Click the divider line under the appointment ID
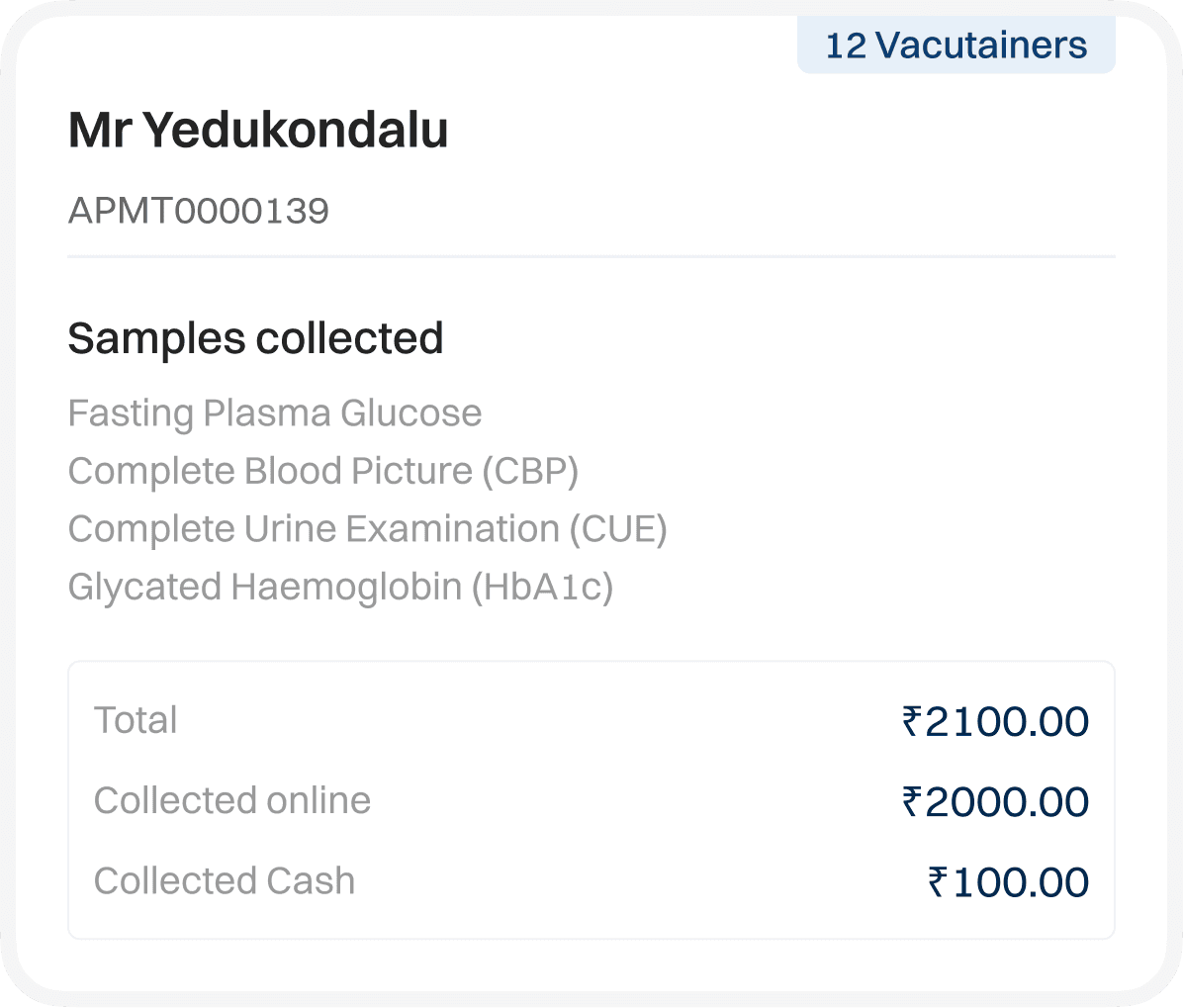The width and height of the screenshot is (1183, 1008). click(x=591, y=256)
